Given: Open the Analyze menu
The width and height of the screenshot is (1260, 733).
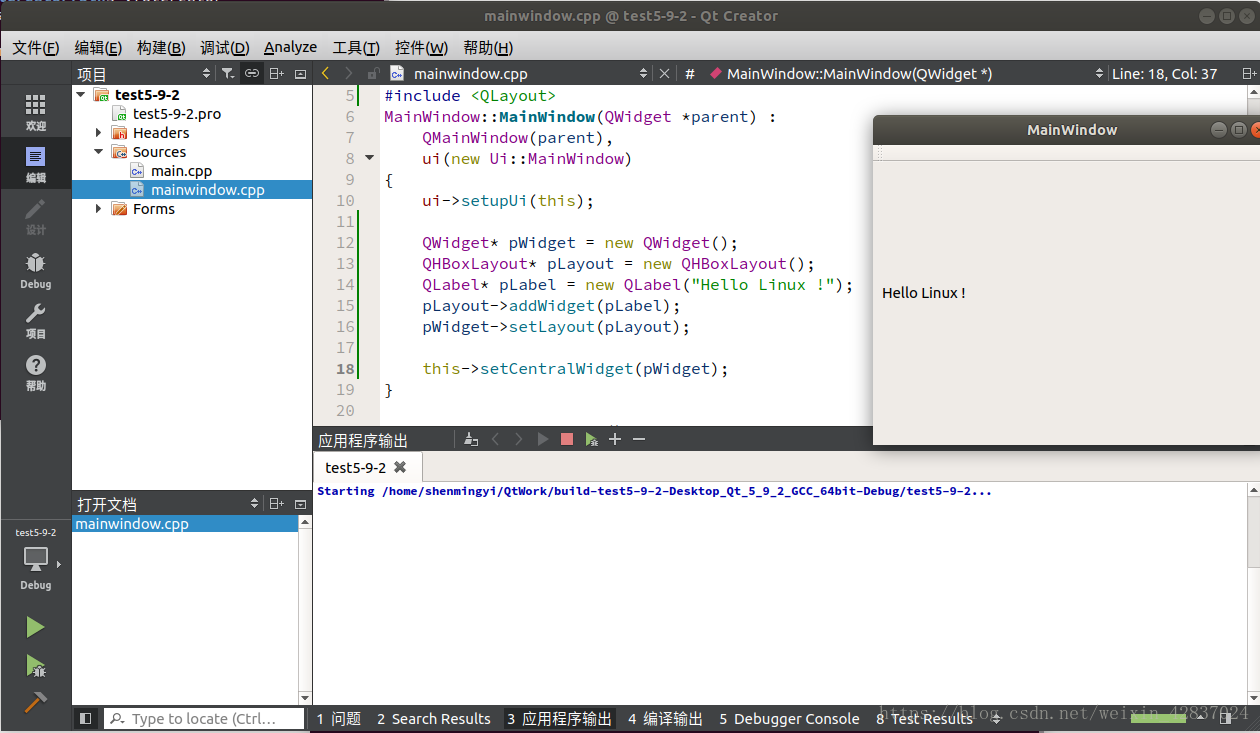Looking at the screenshot, I should pyautogui.click(x=290, y=47).
